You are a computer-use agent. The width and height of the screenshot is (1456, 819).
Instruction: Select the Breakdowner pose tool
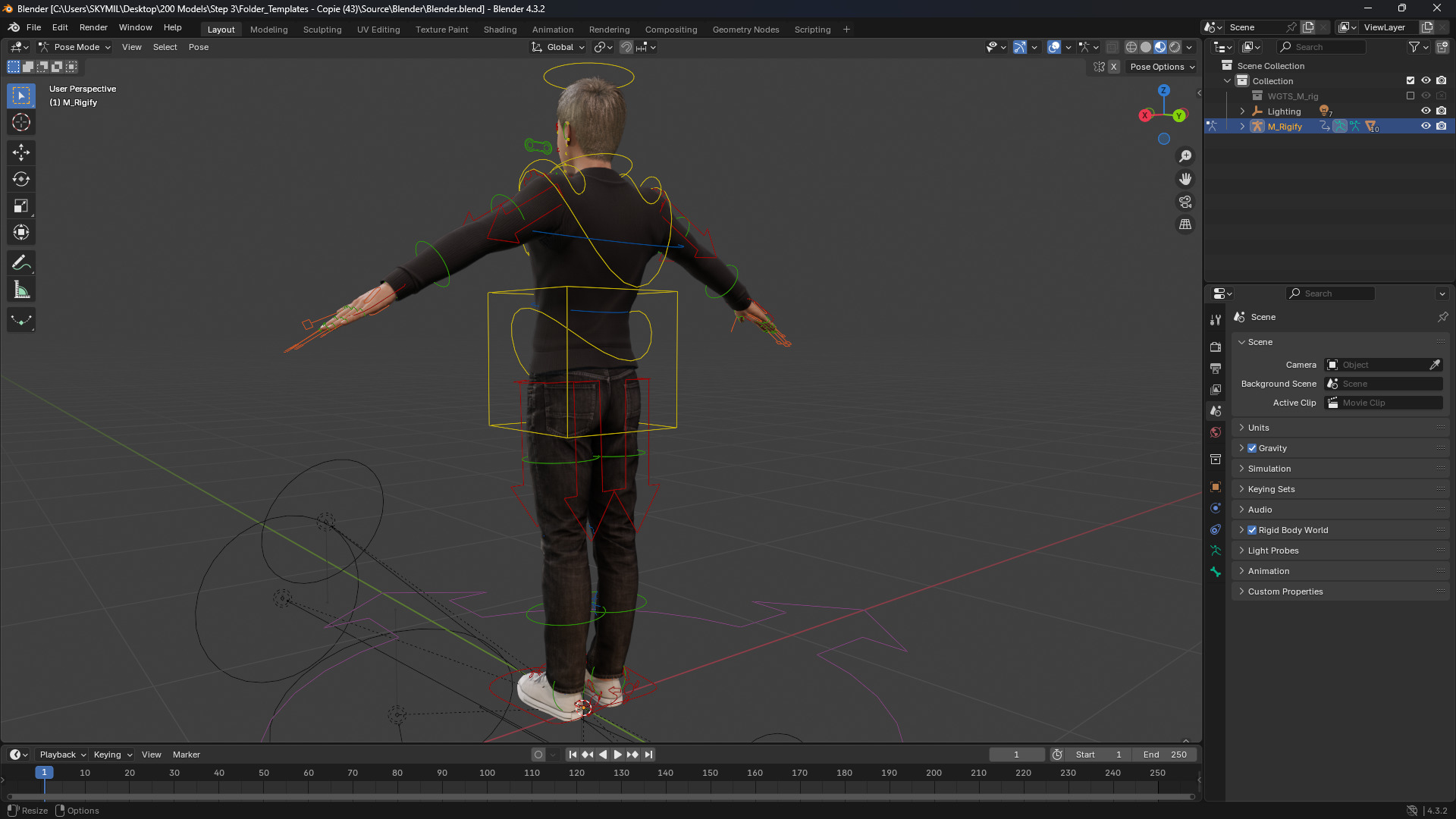(x=21, y=320)
